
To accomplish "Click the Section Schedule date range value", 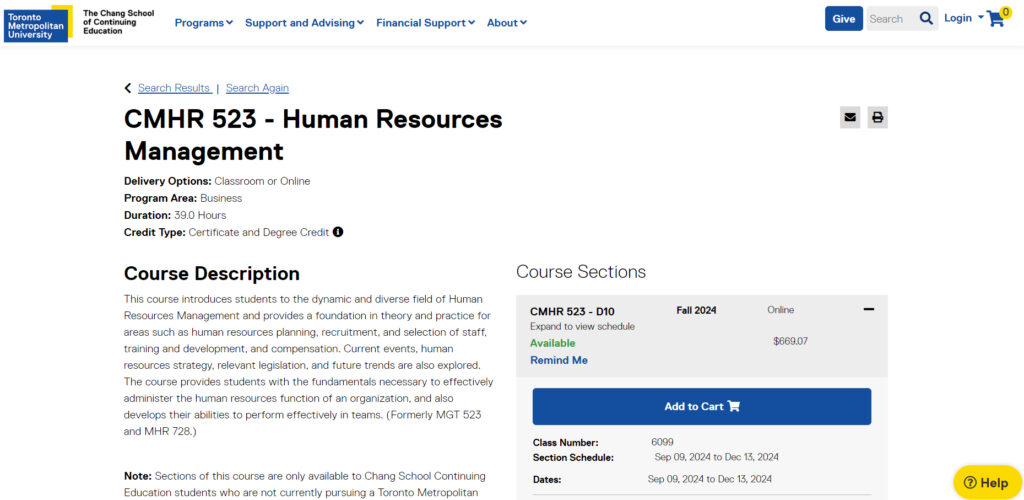I will 717,457.
